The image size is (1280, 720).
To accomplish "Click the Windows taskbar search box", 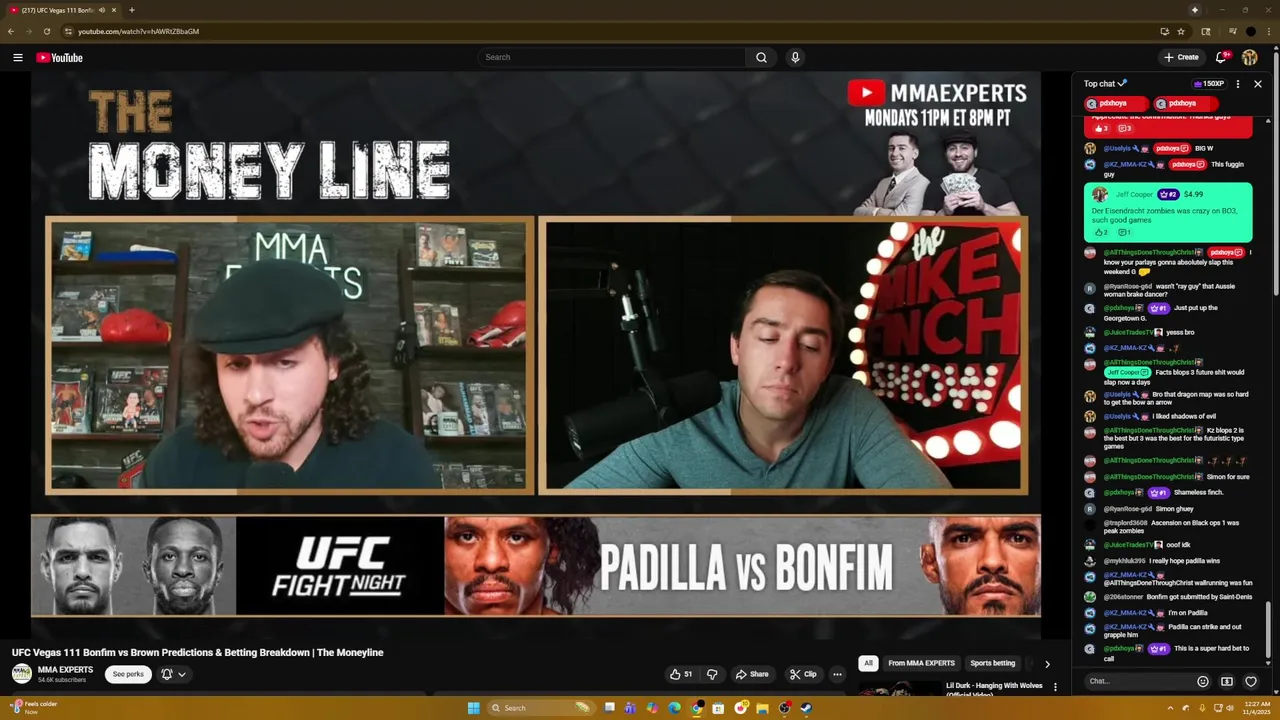I will click(540, 708).
